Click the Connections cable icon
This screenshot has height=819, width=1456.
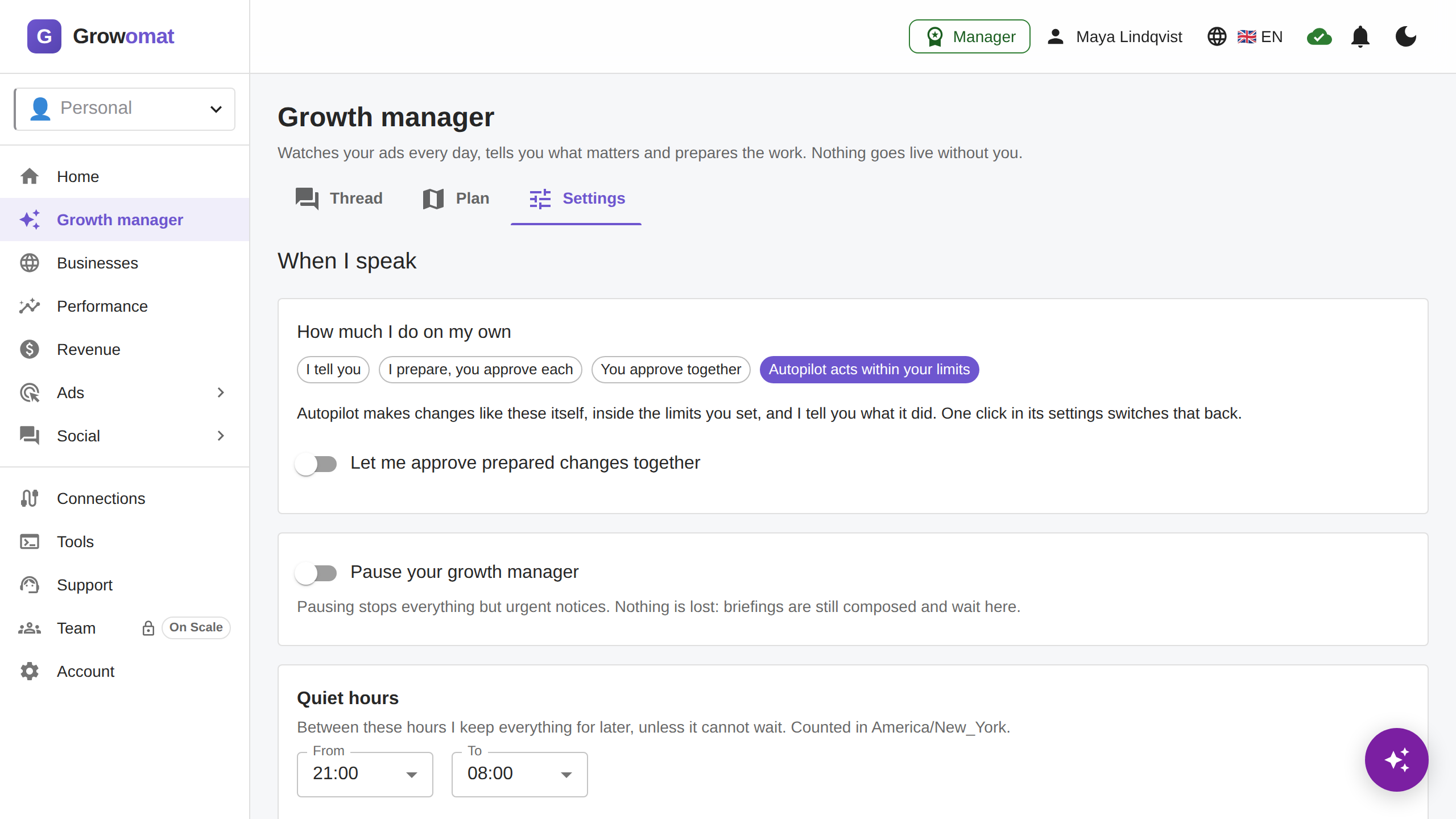click(30, 499)
